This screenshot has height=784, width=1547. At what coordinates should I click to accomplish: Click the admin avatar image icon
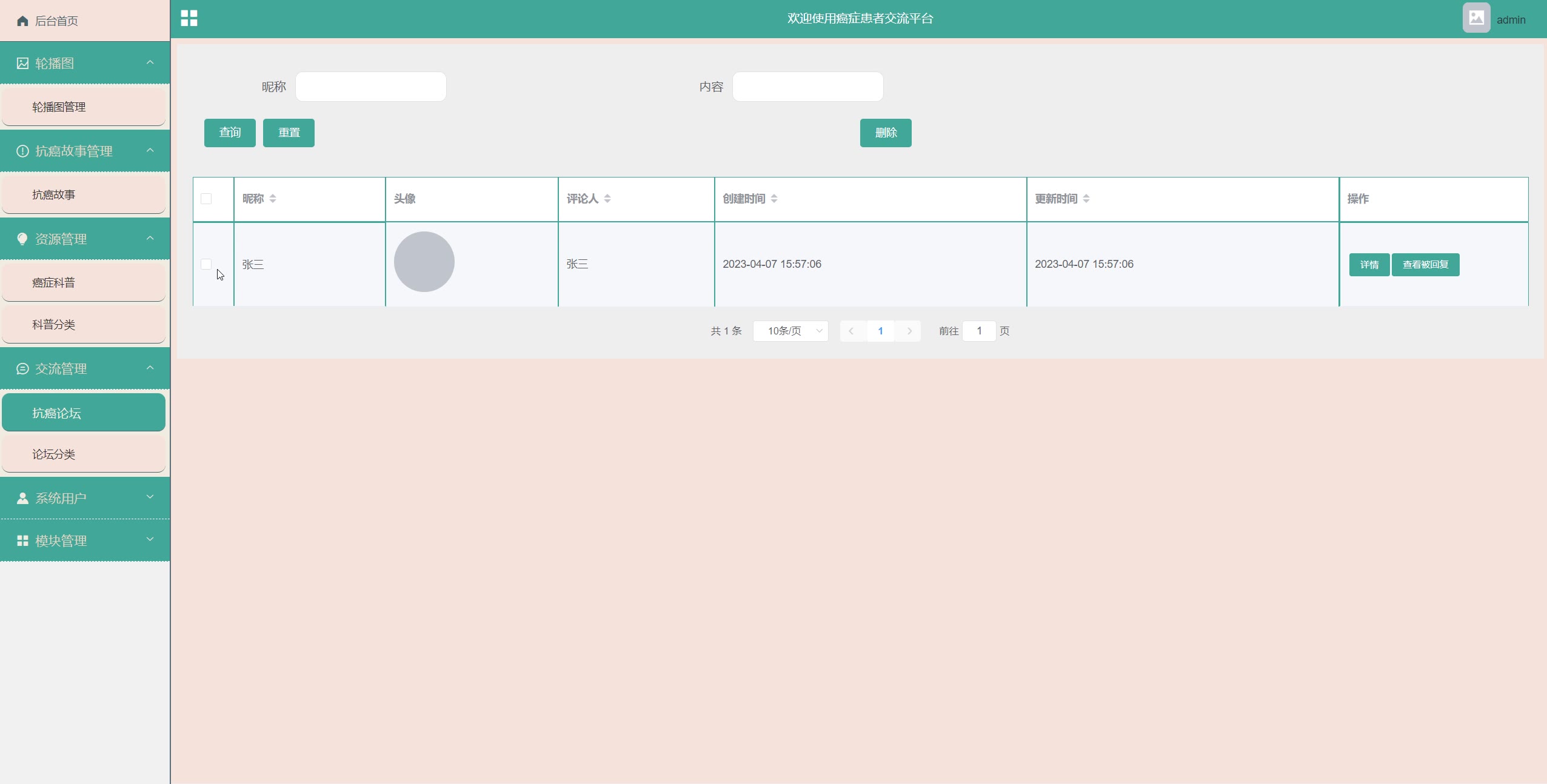[1476, 18]
